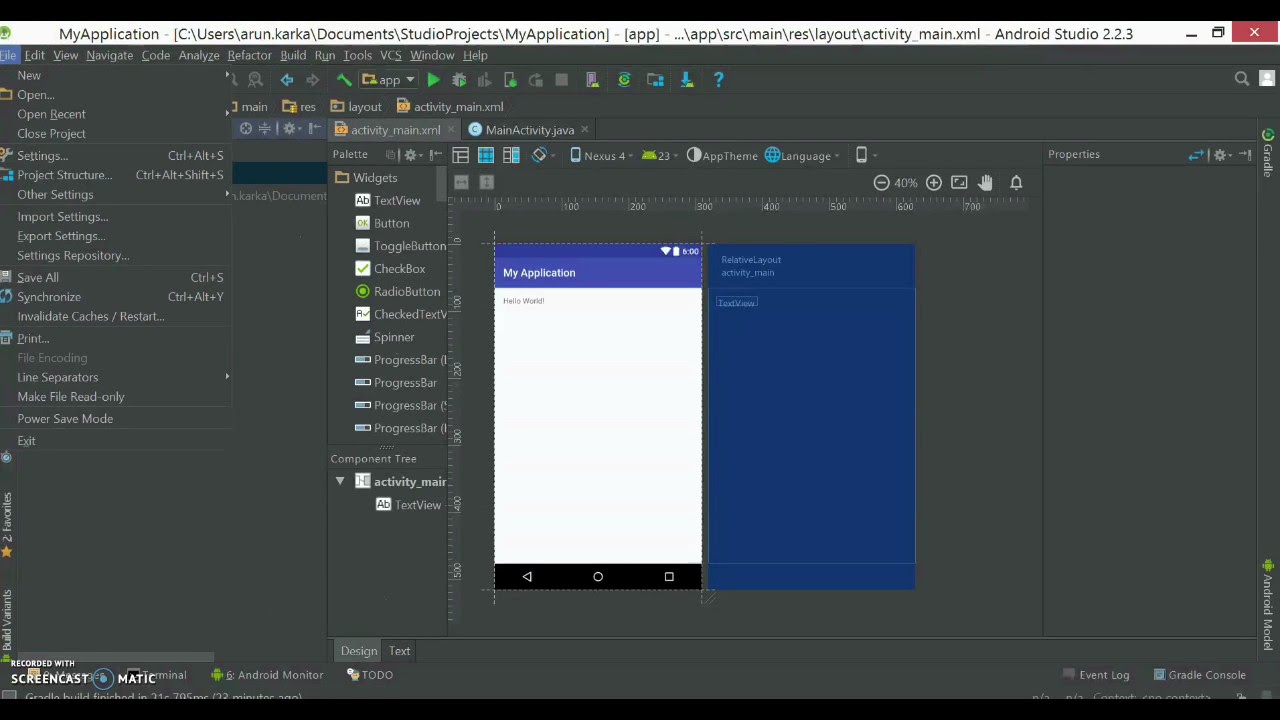Switch to the MainActivity.java tab
This screenshot has height=720, width=1280.
pyautogui.click(x=529, y=130)
